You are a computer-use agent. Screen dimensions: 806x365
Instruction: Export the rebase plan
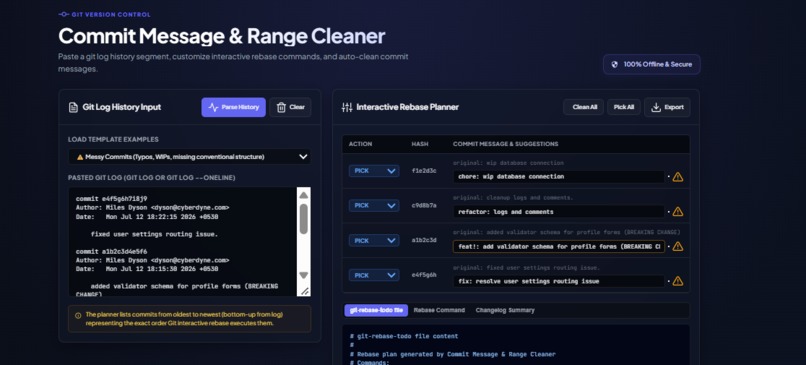pos(667,107)
